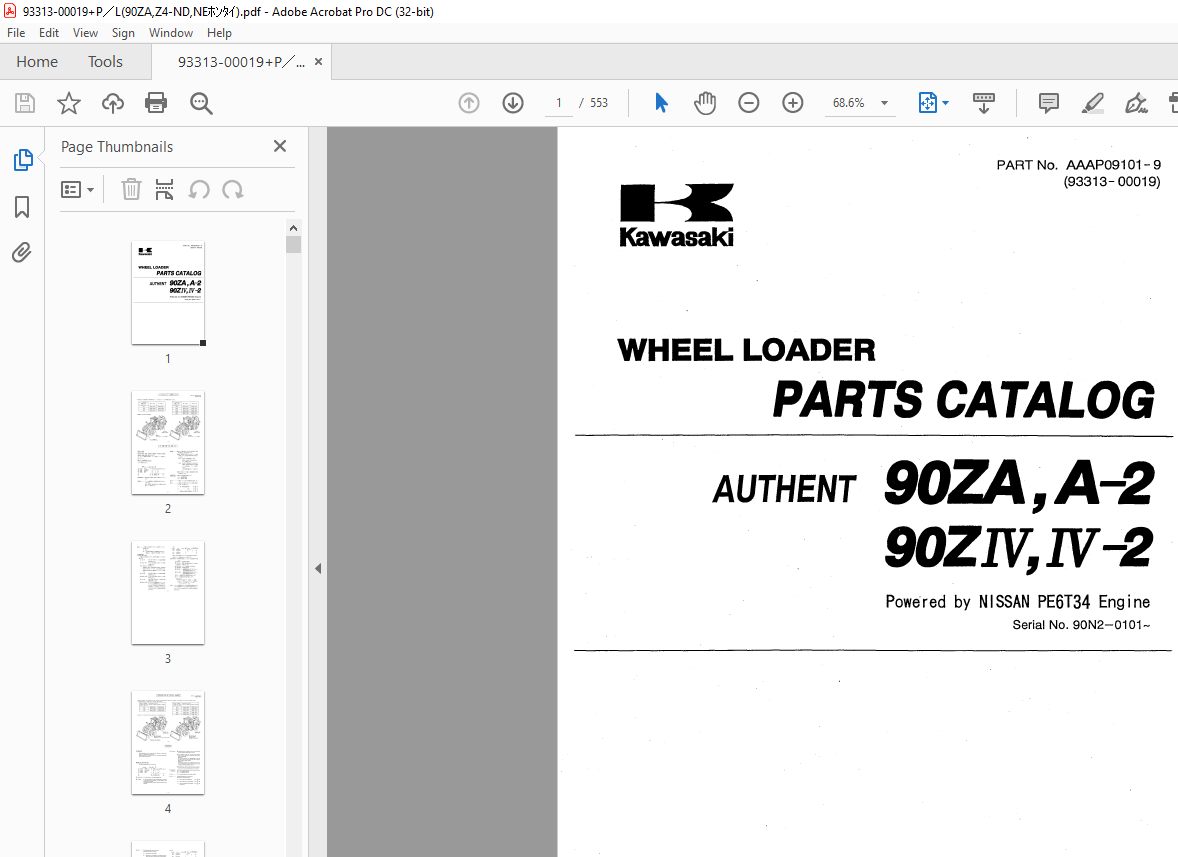Select the highlighter pen tool
1178x857 pixels.
tap(1092, 103)
